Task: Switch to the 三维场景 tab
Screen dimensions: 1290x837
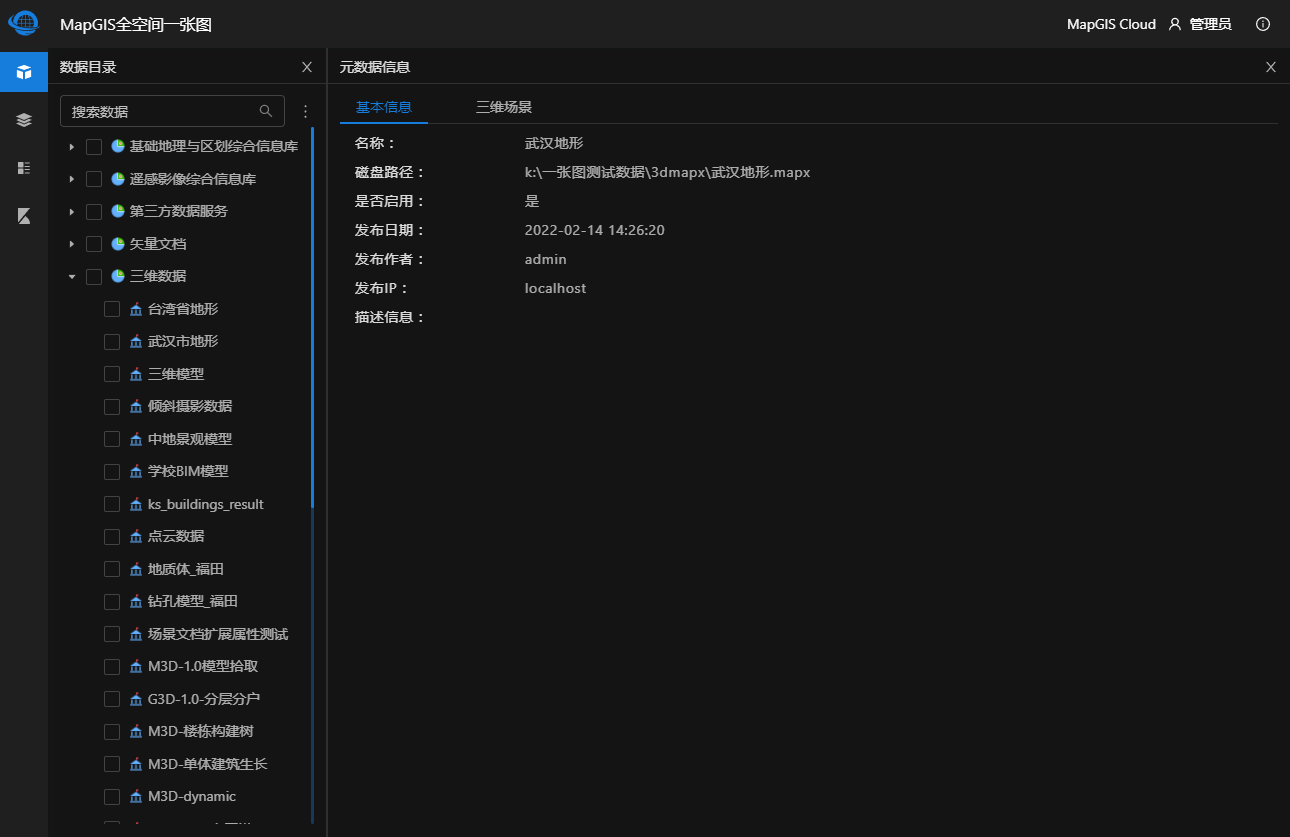Action: click(504, 107)
